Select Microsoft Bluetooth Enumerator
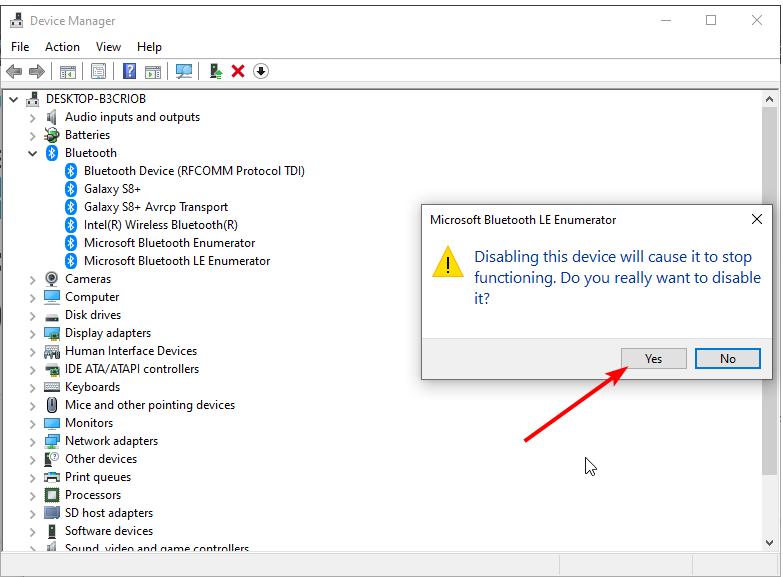 pos(170,243)
